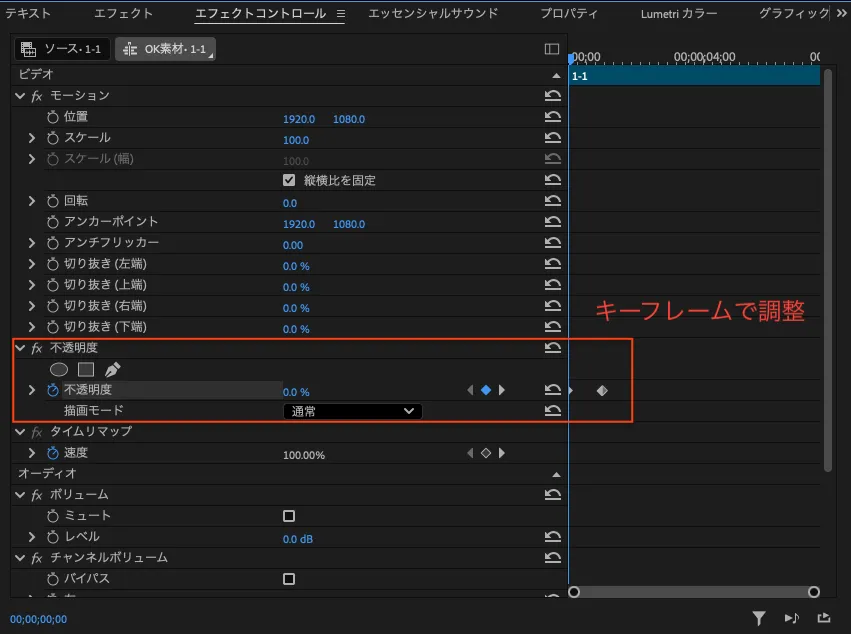Click the export frame icon at bottom right

[x=824, y=618]
